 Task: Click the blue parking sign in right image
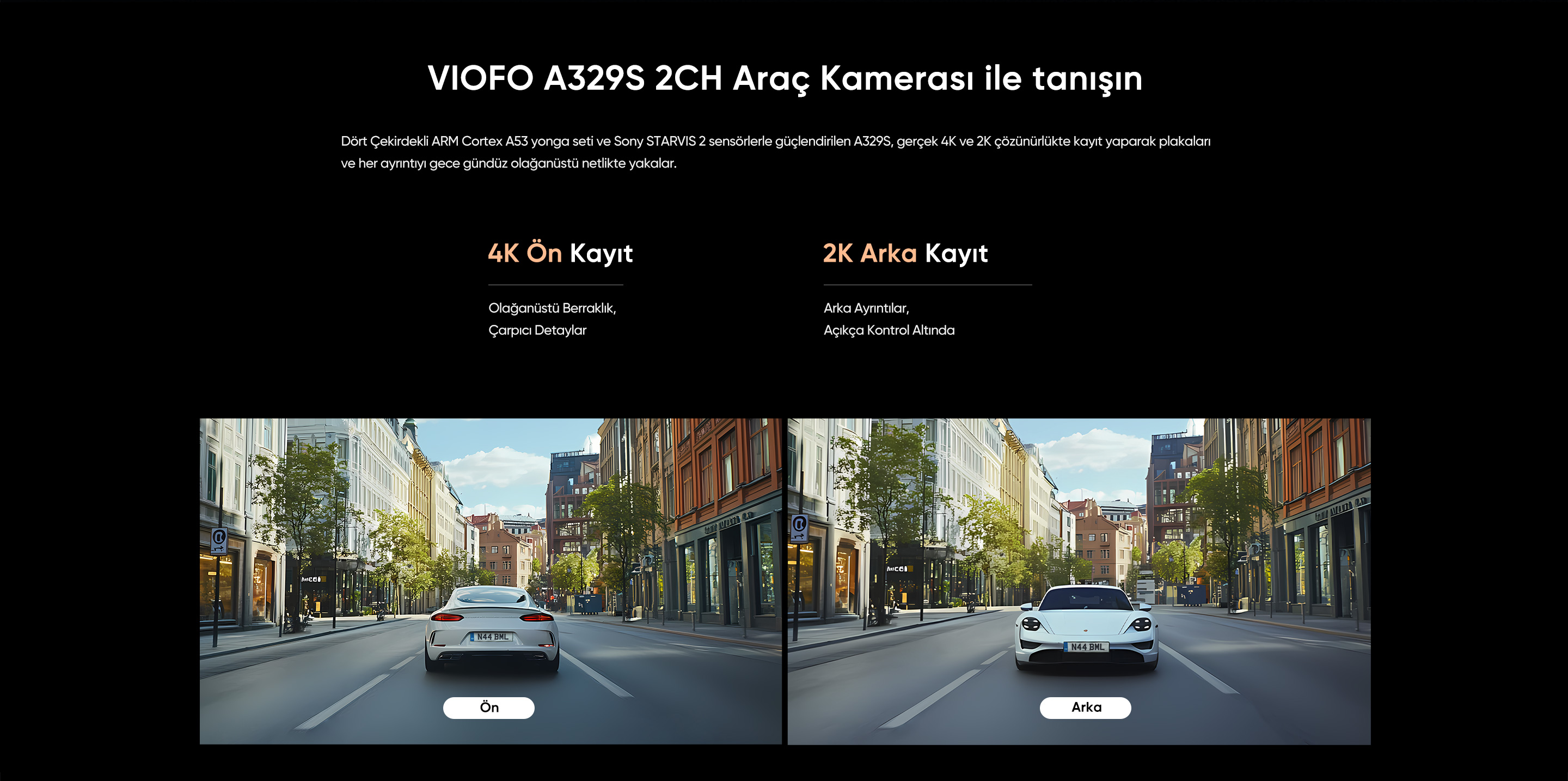point(799,527)
